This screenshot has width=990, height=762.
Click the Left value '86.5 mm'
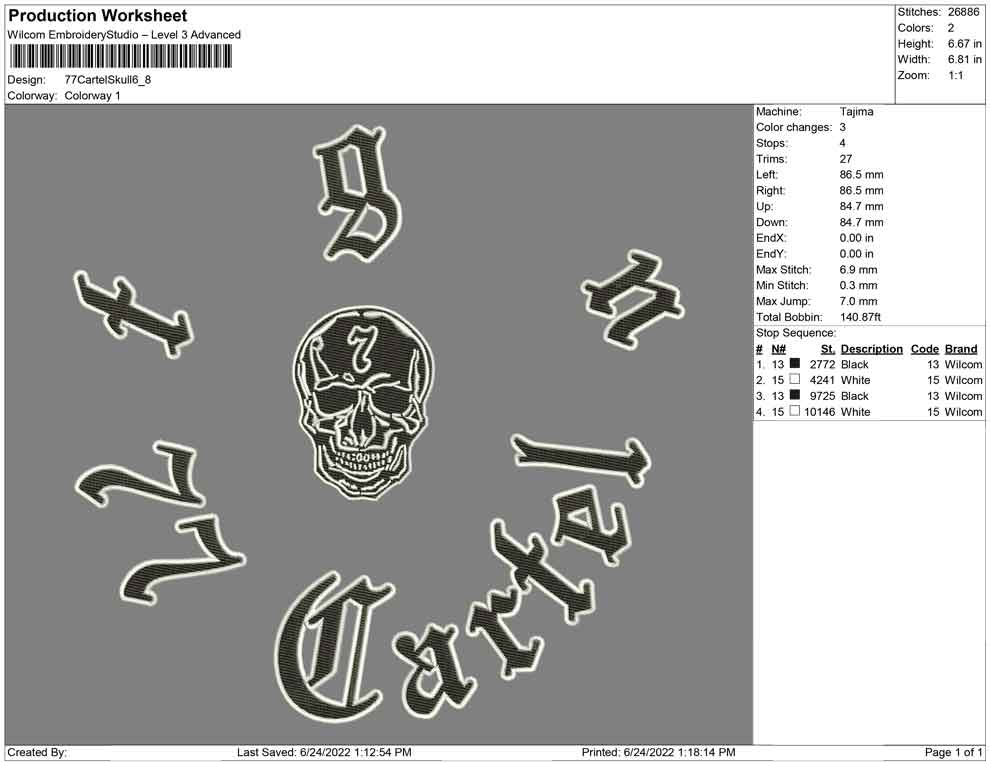click(861, 175)
